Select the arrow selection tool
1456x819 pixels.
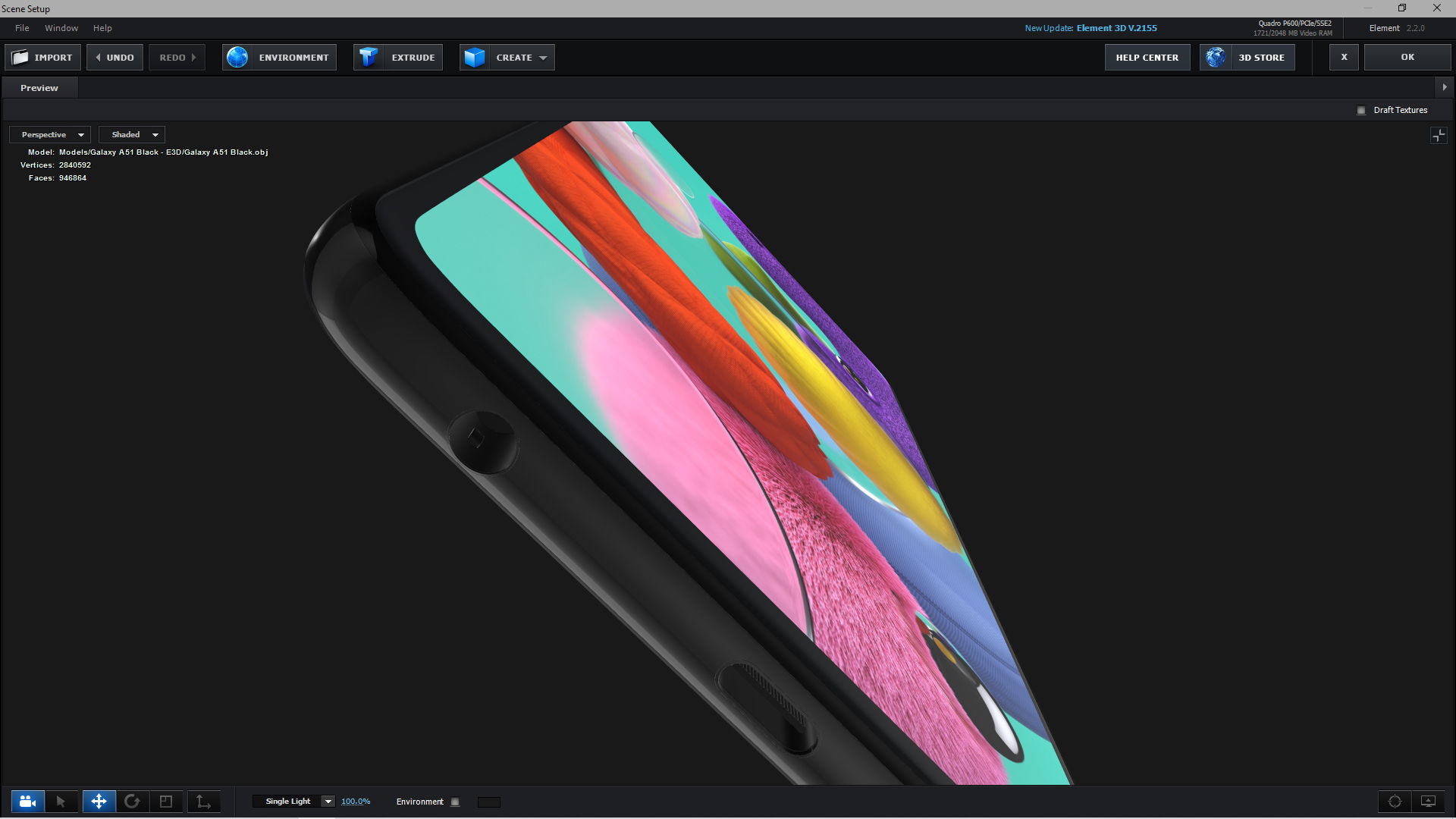(x=61, y=802)
